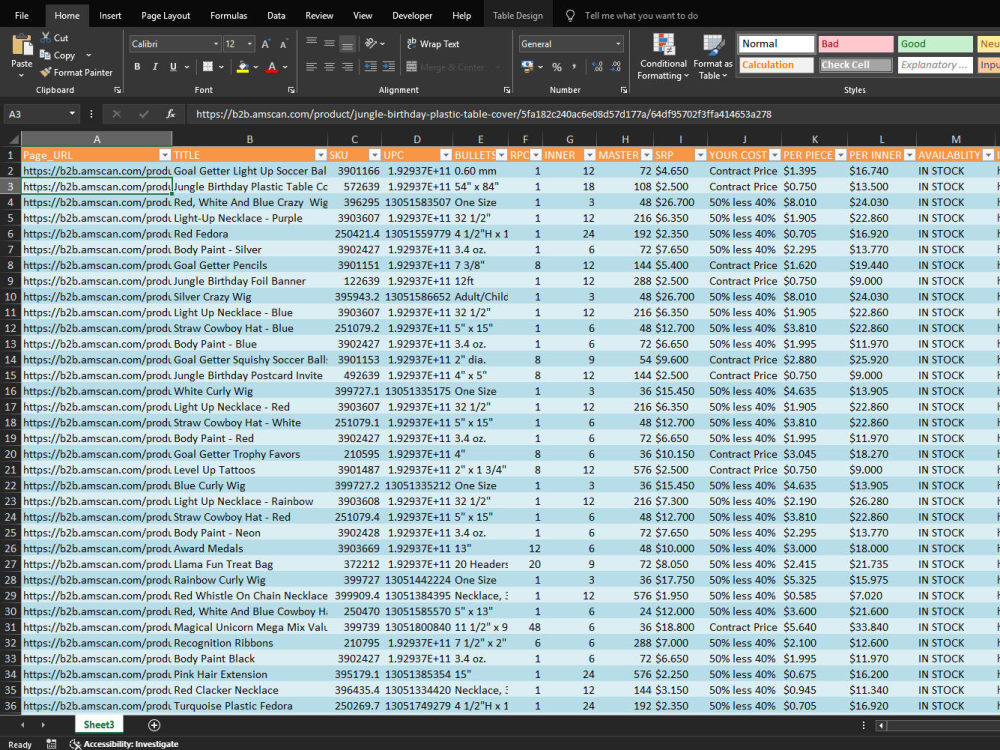Increase indent

[388, 66]
